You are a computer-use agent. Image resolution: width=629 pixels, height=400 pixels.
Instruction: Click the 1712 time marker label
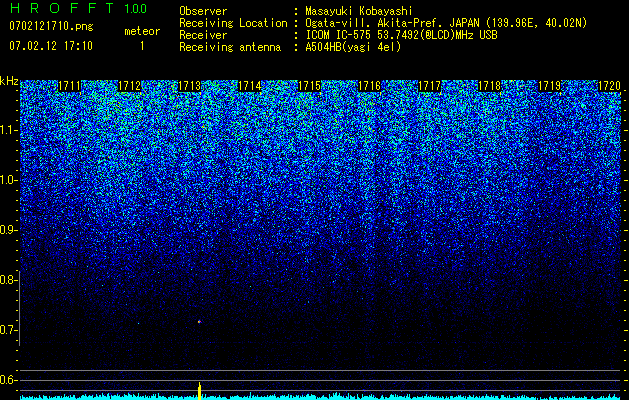[x=130, y=86]
